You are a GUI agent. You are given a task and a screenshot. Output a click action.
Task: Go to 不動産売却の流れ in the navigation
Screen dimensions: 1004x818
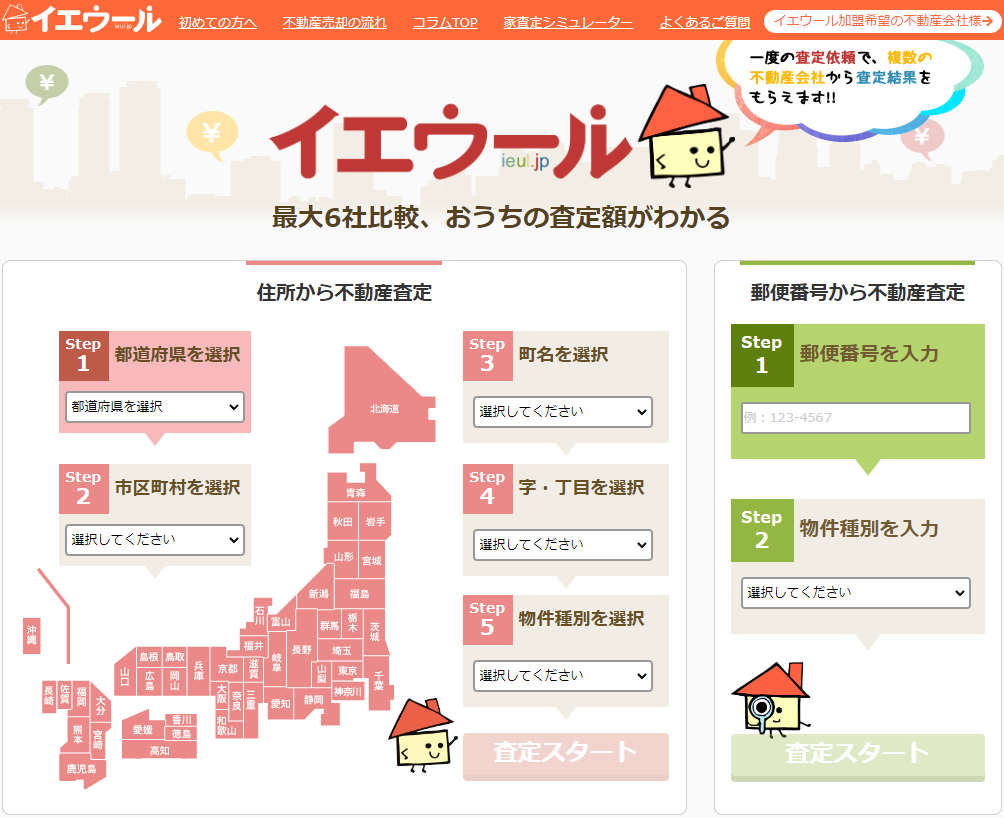tap(335, 22)
